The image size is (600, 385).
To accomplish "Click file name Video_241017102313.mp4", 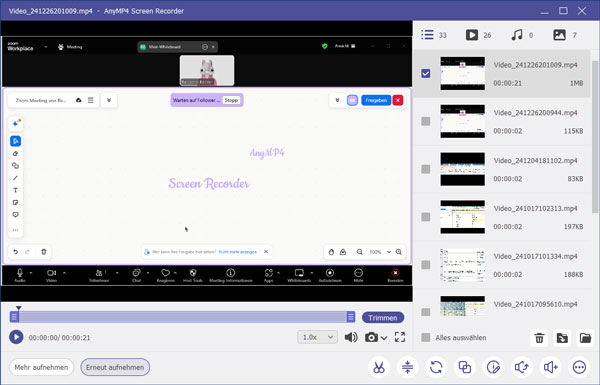I will tap(535, 209).
